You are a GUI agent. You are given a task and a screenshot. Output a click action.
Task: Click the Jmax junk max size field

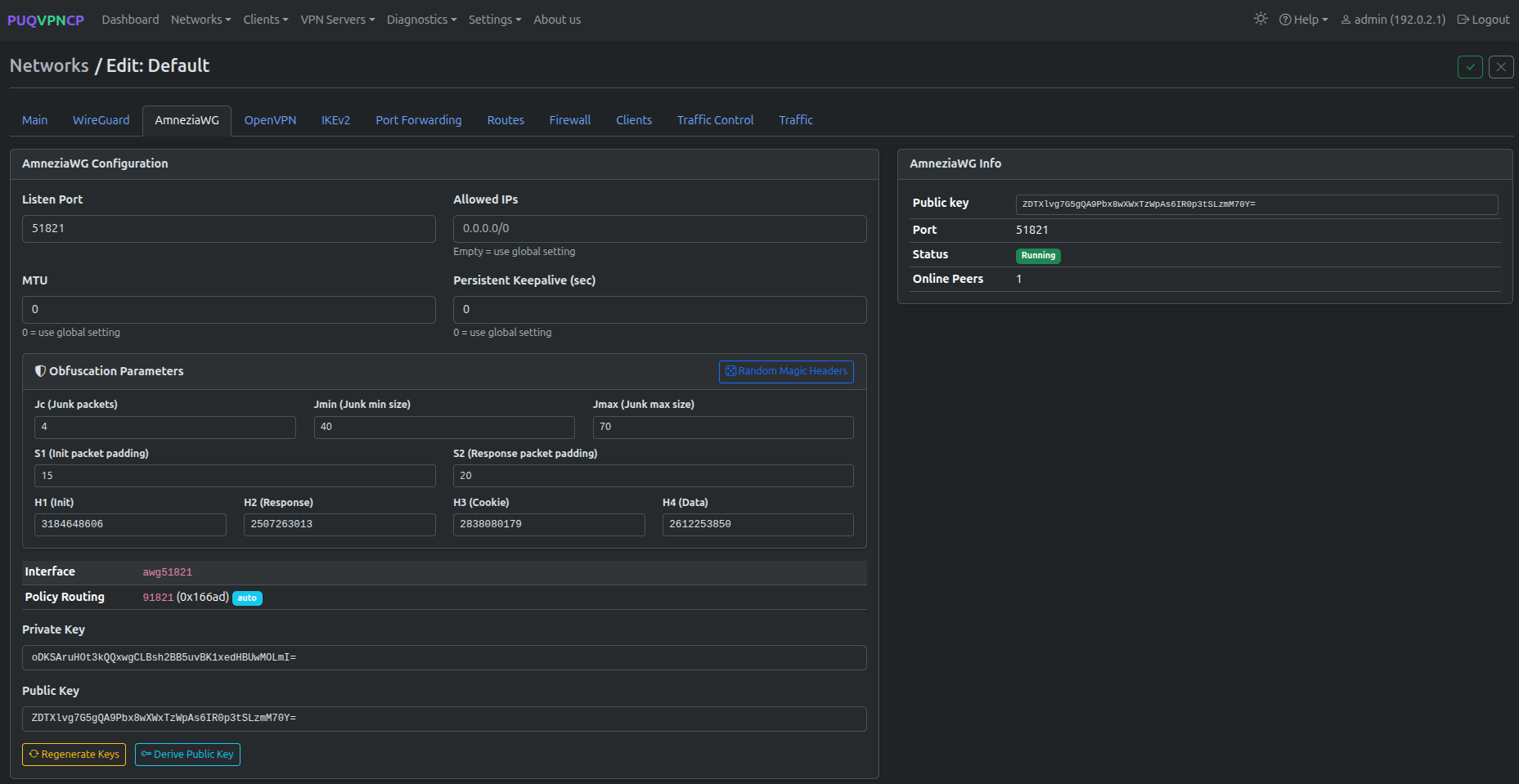coord(723,427)
